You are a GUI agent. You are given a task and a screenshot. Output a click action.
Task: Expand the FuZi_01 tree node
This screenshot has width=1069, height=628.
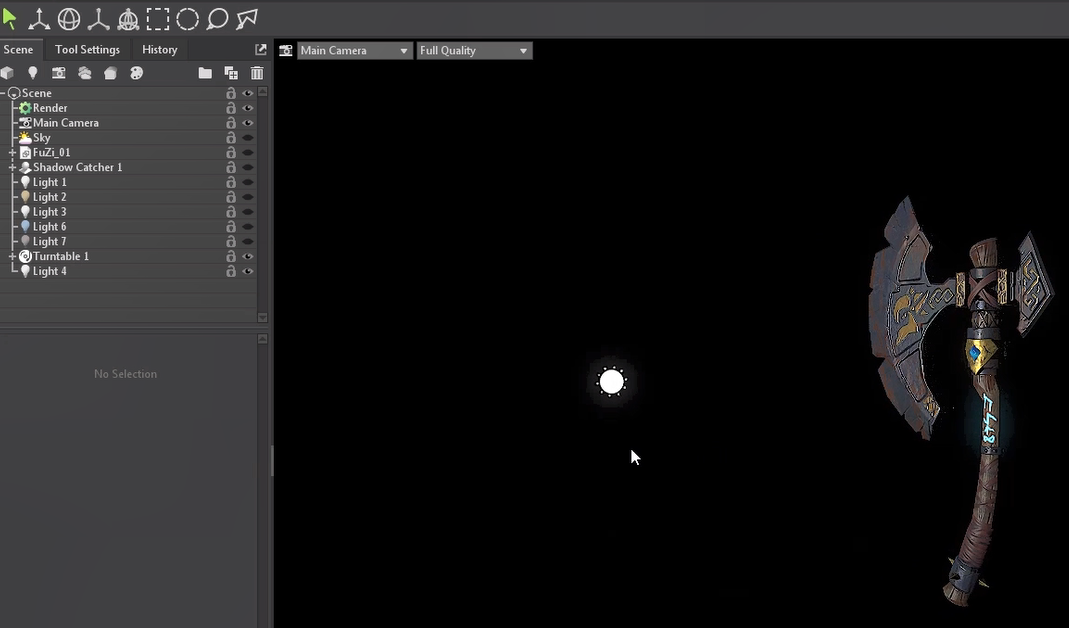point(12,153)
